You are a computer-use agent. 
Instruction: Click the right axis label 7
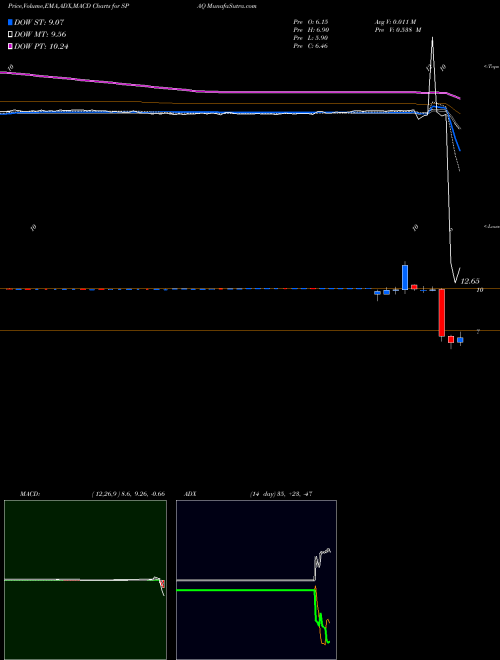click(x=478, y=332)
